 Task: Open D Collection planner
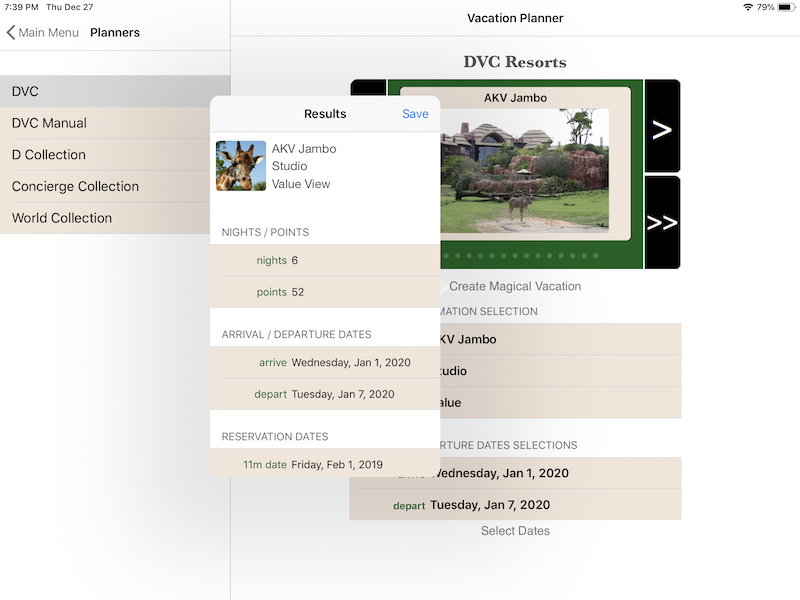pos(105,155)
